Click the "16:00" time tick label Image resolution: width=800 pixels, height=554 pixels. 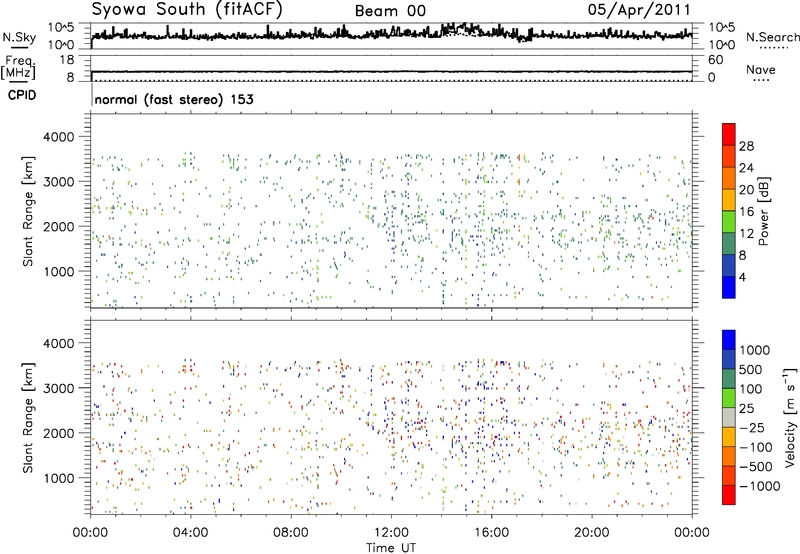[491, 533]
